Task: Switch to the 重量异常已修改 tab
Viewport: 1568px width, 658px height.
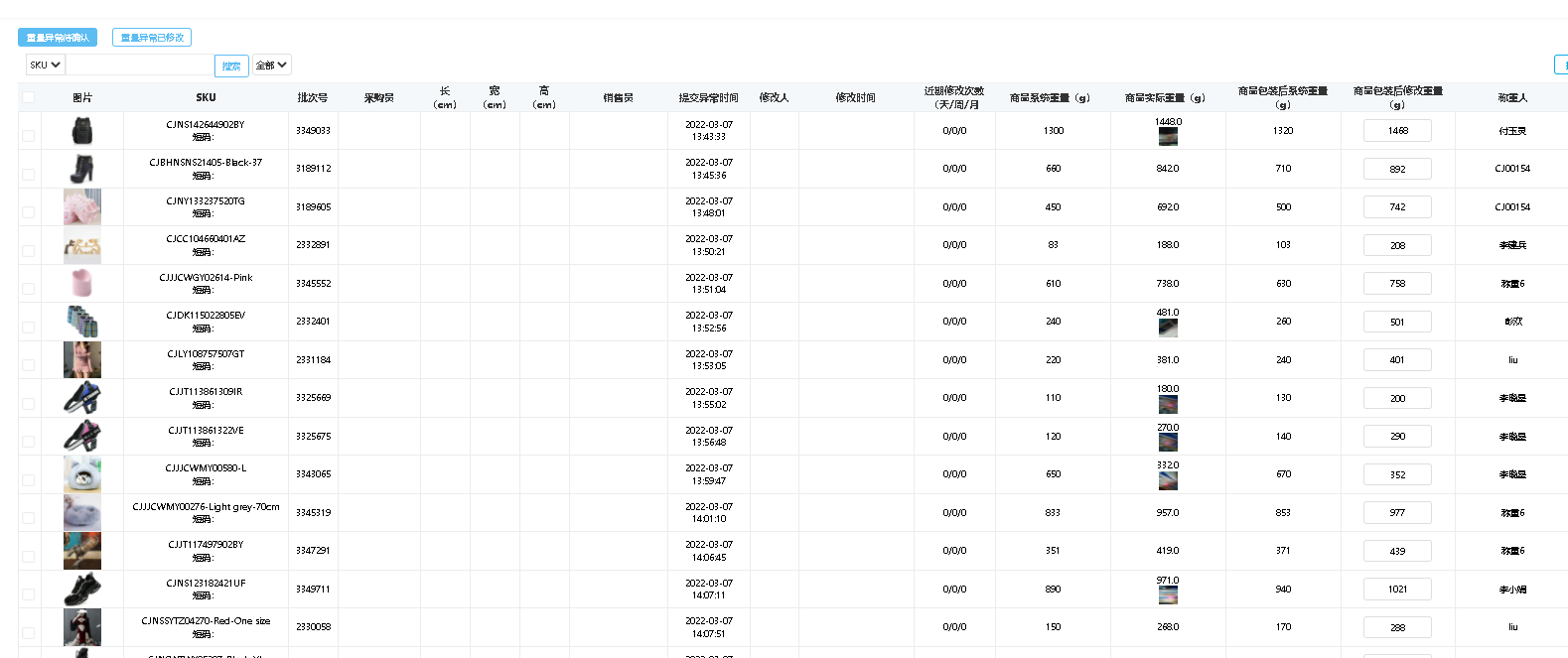Action: click(152, 38)
